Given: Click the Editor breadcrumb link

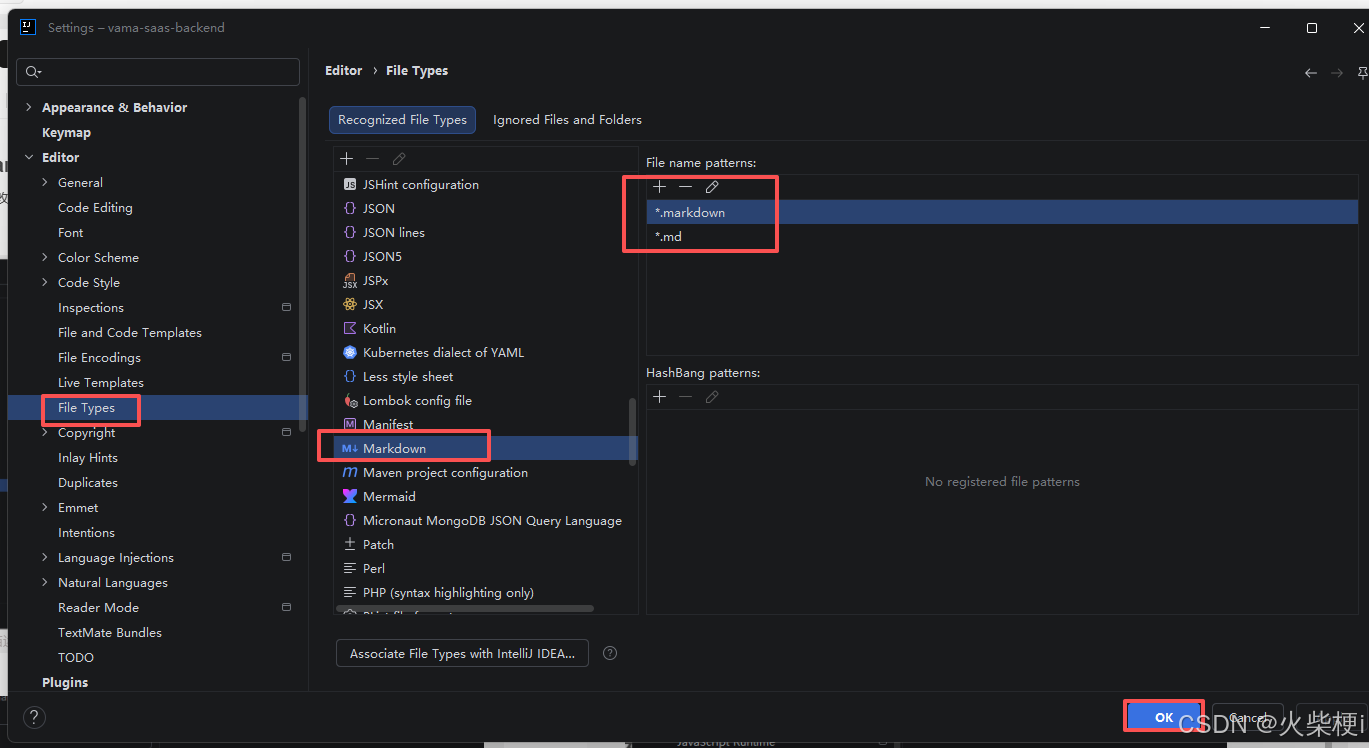Looking at the screenshot, I should pyautogui.click(x=344, y=71).
